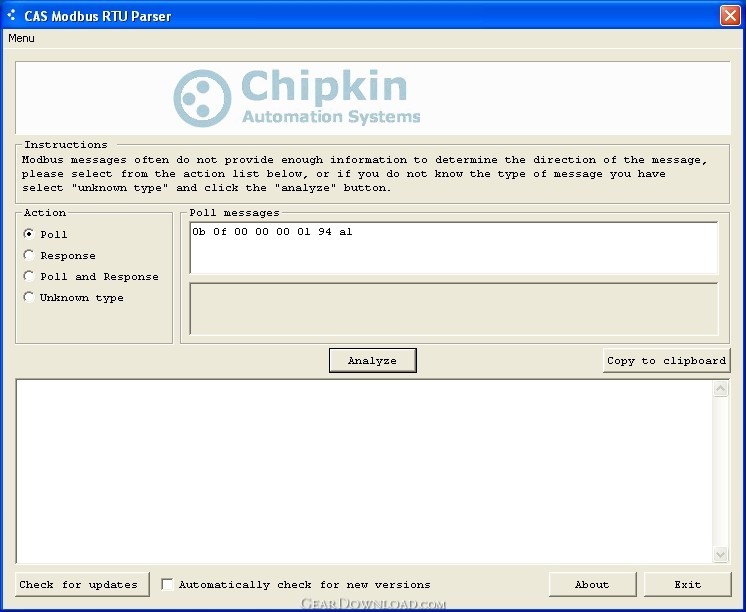746x612 pixels.
Task: Click the hex text '0b 0f 00 00 00 01 94 a1'
Action: pos(272,232)
